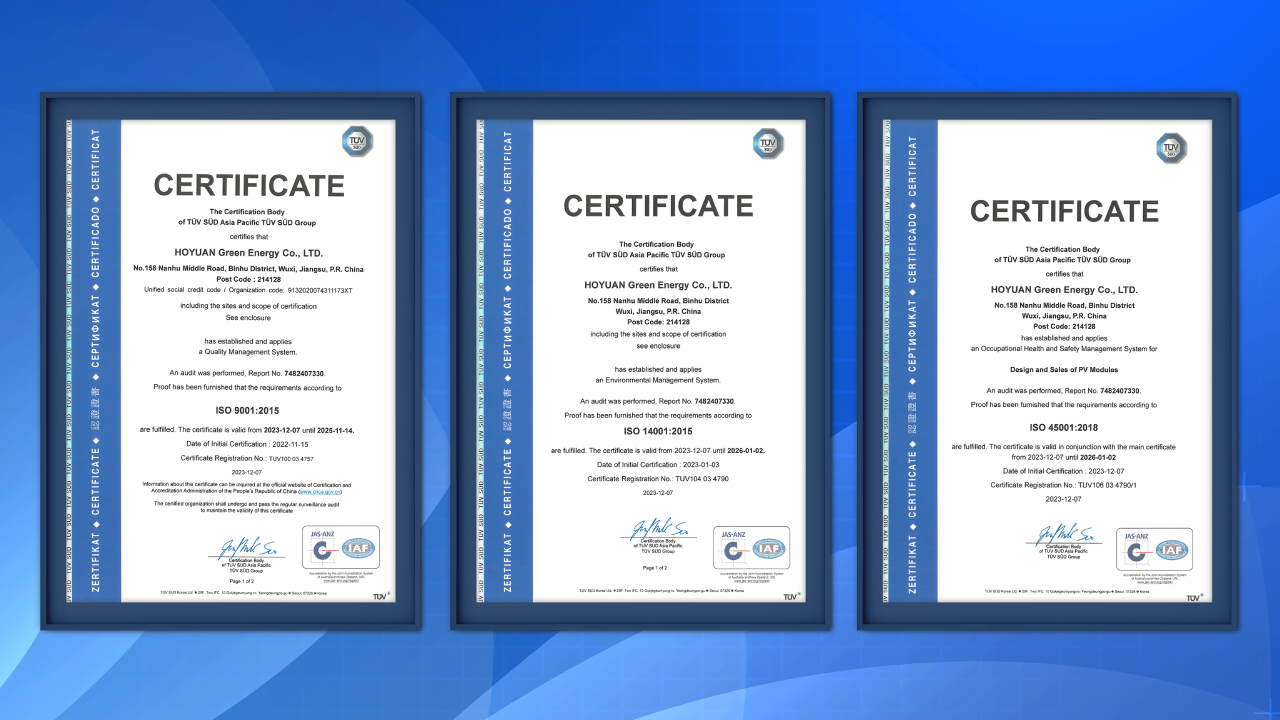1280x720 pixels.
Task: Click the Registration No. TUV100 03 4757 line
Action: click(x=247, y=457)
